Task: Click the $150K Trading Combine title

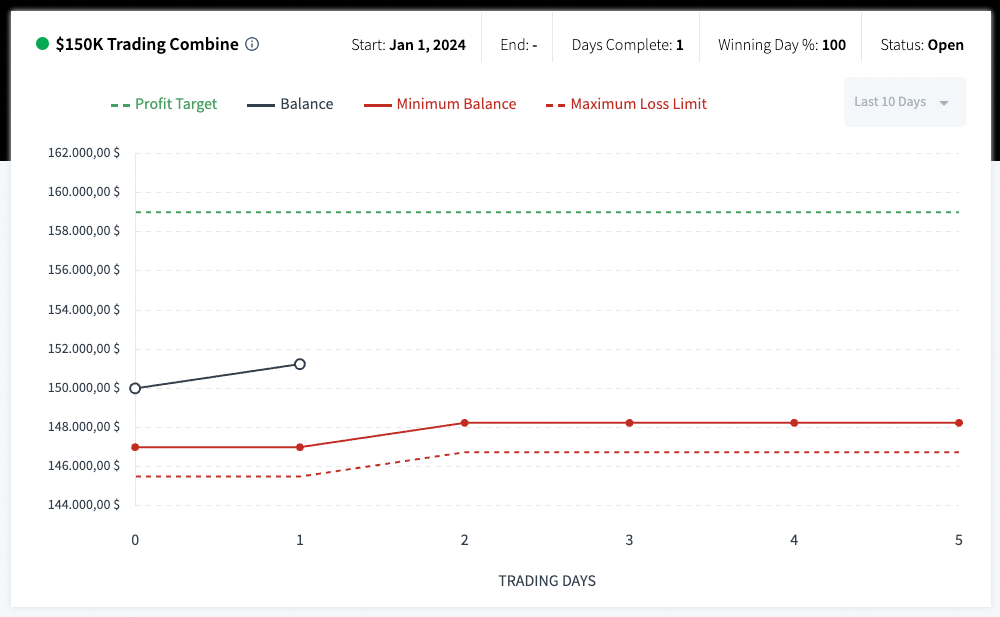Action: click(x=147, y=44)
